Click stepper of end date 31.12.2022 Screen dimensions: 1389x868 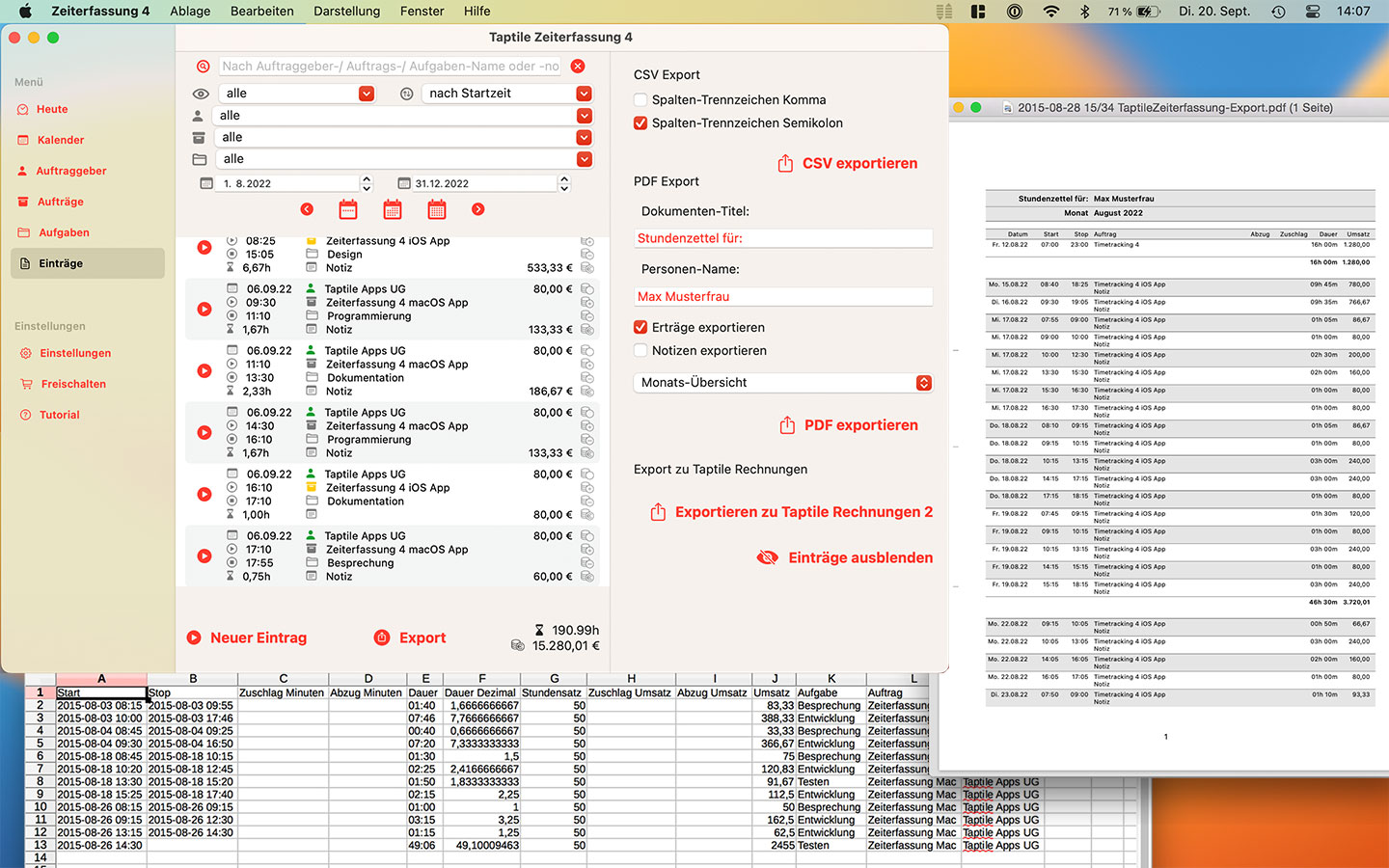click(564, 183)
